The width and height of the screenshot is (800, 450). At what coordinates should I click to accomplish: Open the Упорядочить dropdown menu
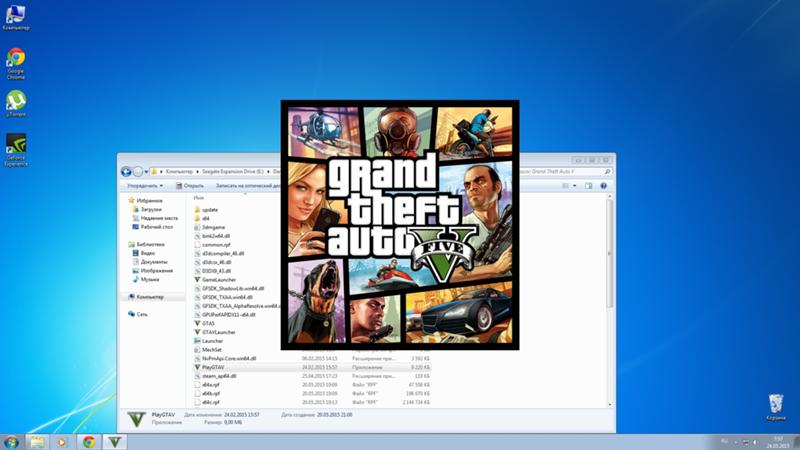pyautogui.click(x=145, y=186)
